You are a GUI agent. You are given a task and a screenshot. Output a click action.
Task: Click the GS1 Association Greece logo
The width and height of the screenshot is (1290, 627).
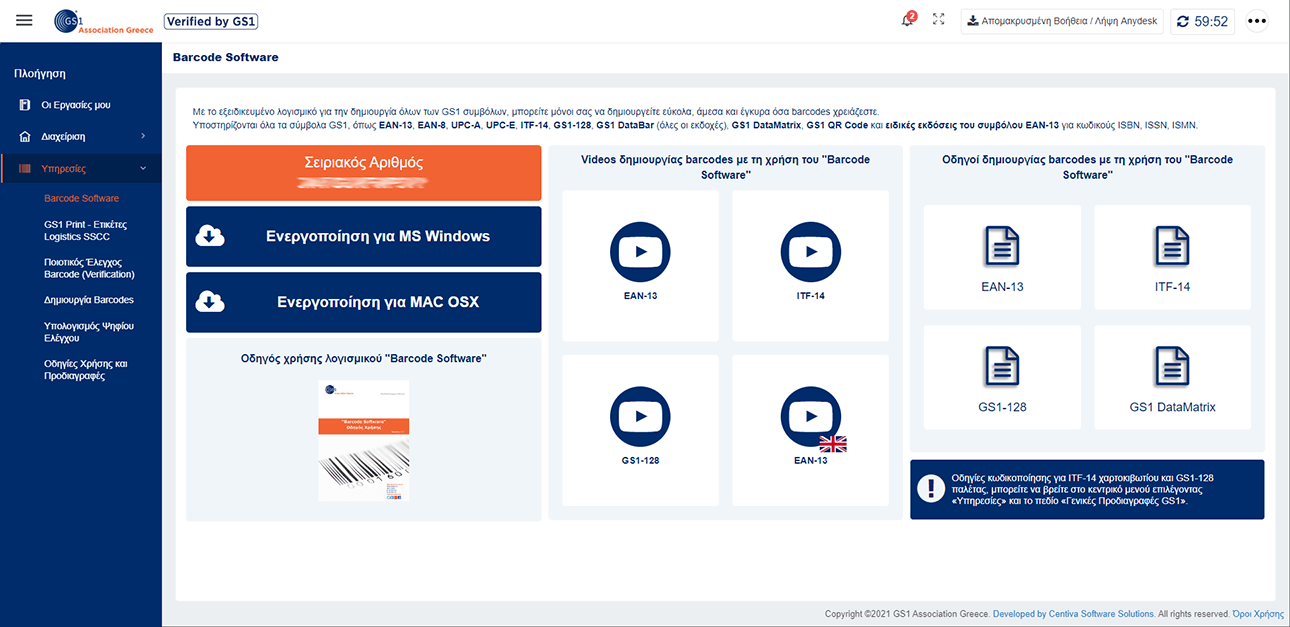pos(104,21)
